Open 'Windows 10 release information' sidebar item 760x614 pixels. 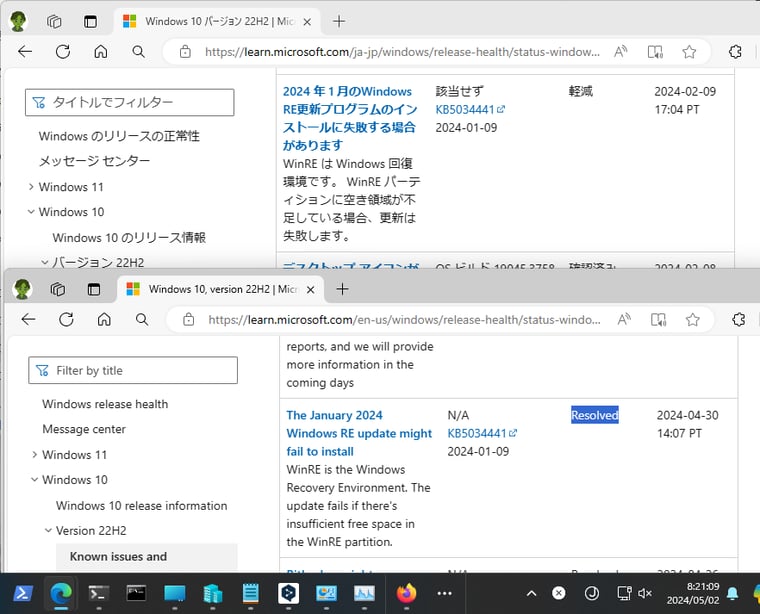(142, 505)
